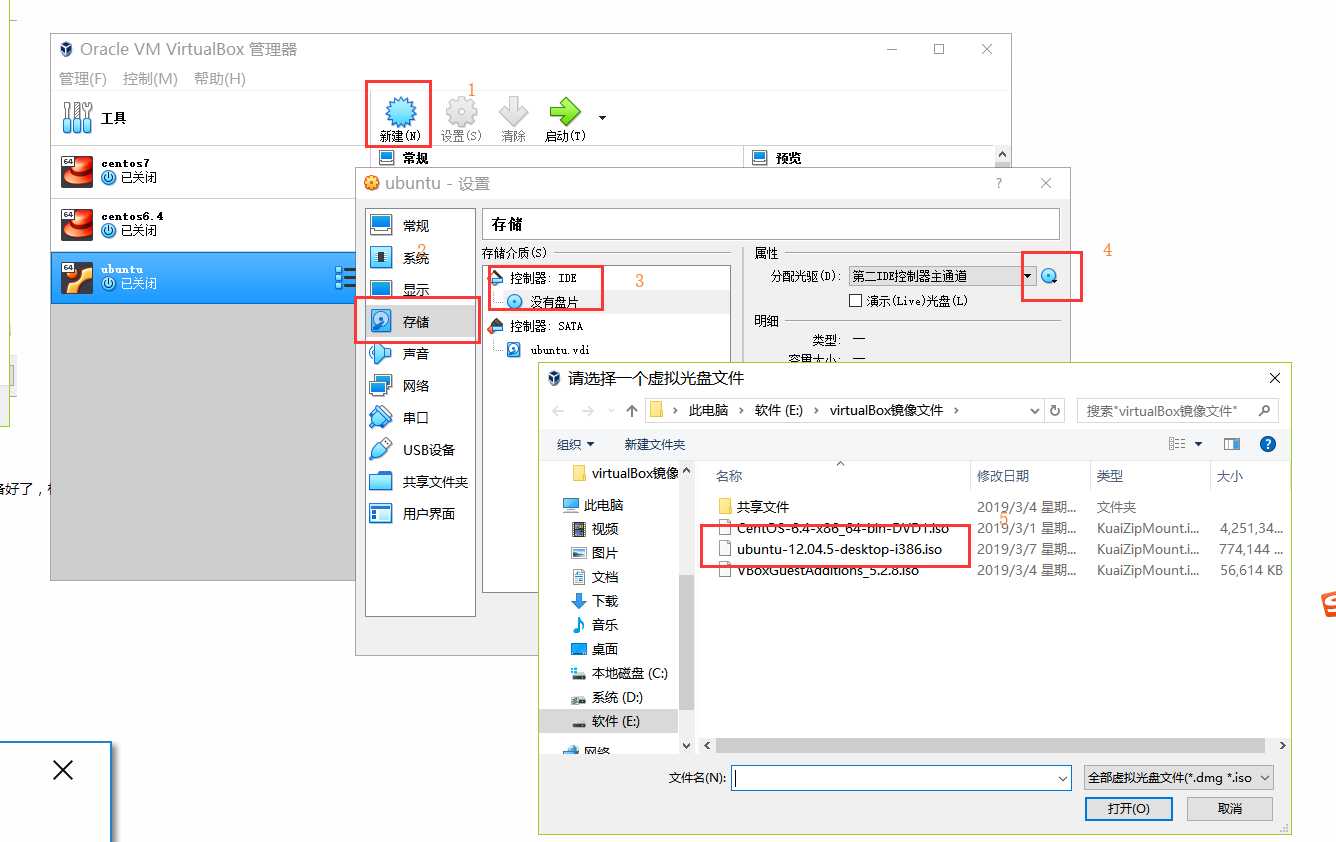Click the 新建文件夹 button

pyautogui.click(x=655, y=444)
